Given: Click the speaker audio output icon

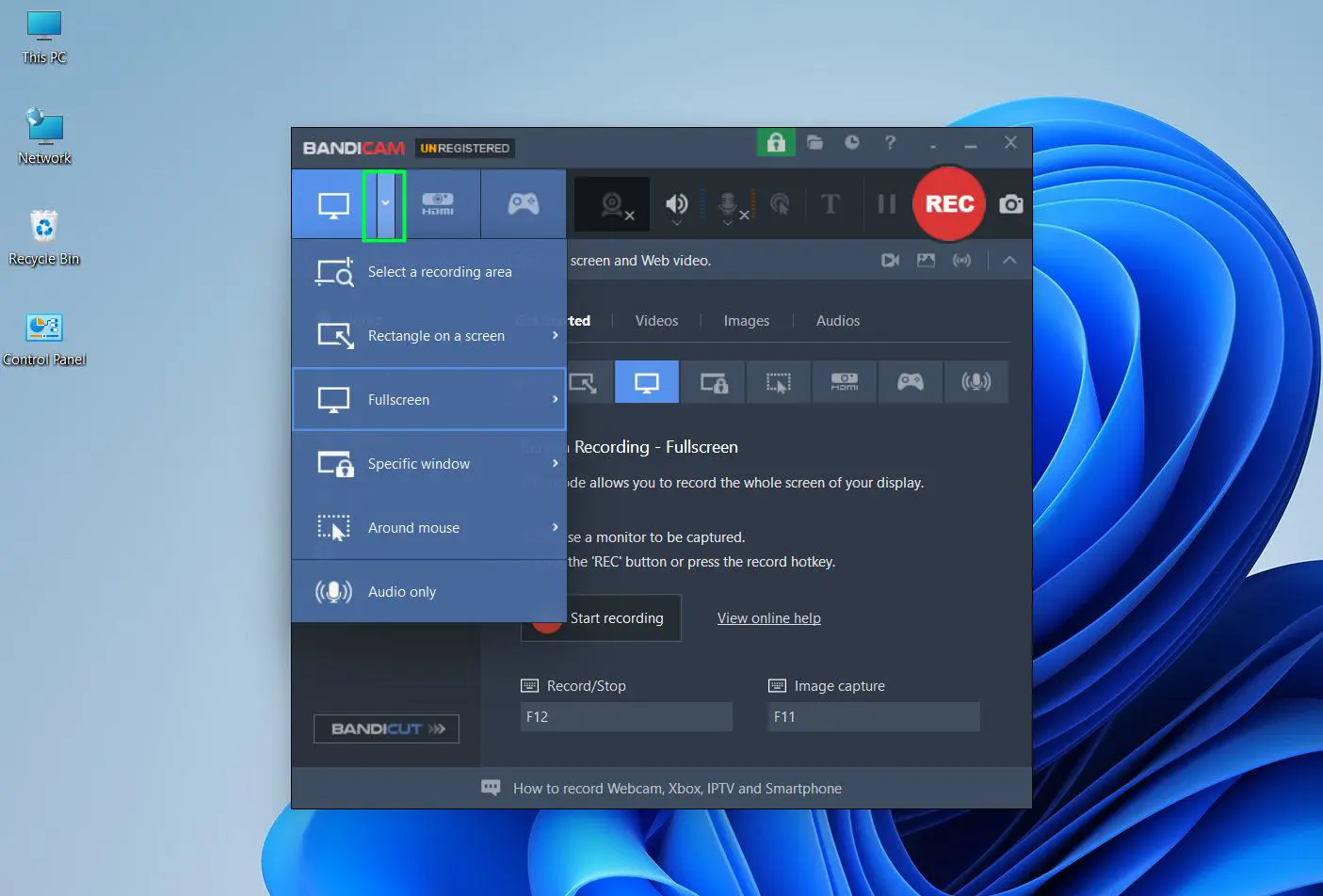Looking at the screenshot, I should 677,204.
